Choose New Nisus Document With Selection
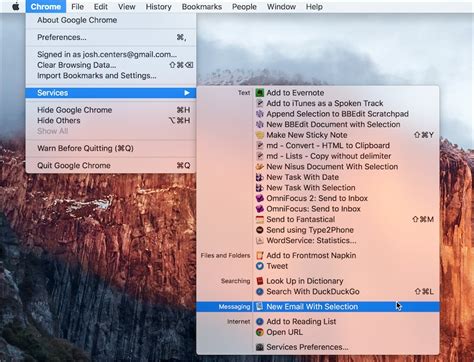This screenshot has width=474, height=362. tap(318, 167)
